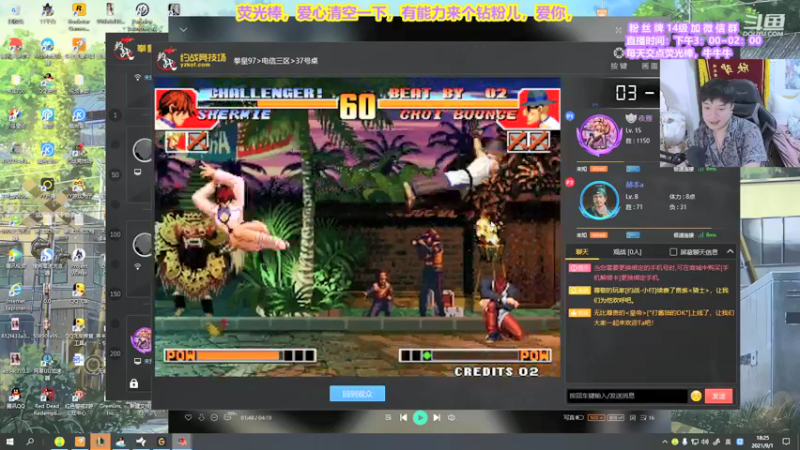Click the P1 win count 胜: 1150

tap(637, 141)
